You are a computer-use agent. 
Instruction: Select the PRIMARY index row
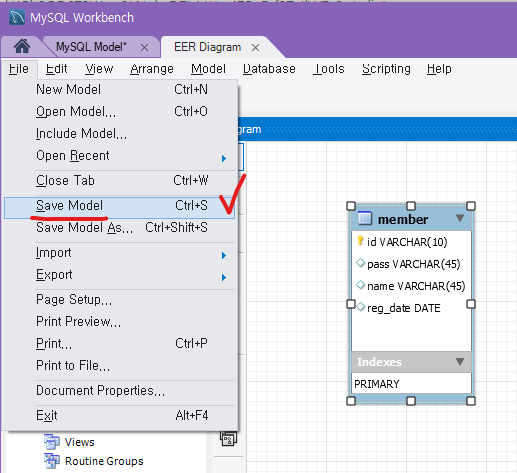[x=411, y=384]
